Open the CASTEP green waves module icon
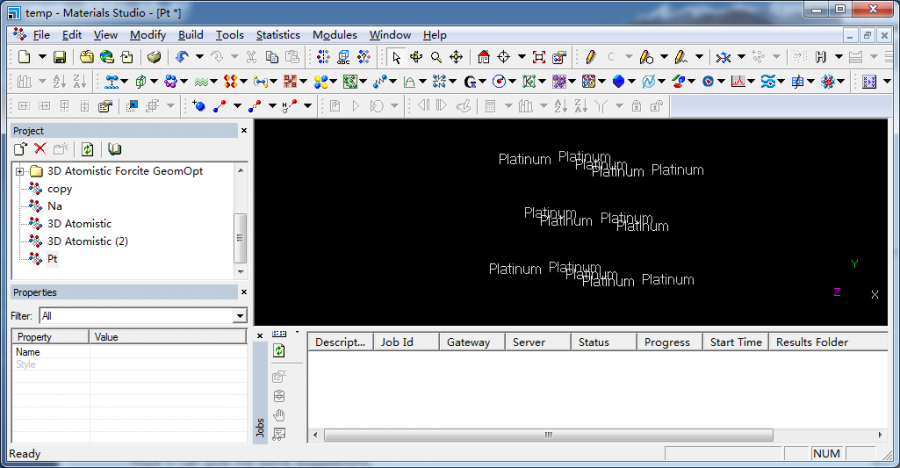 click(x=201, y=82)
